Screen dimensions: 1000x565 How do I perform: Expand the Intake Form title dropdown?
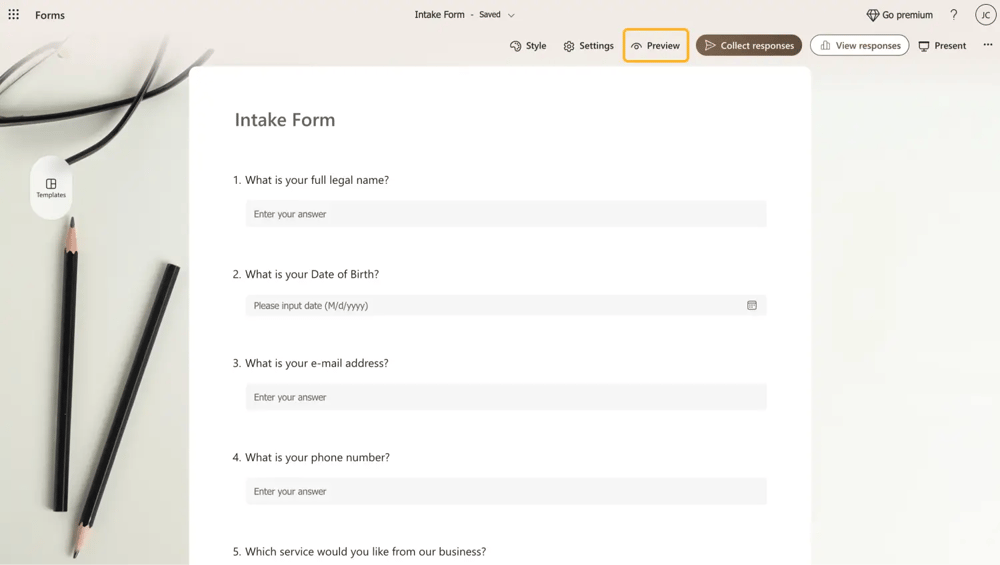click(511, 16)
